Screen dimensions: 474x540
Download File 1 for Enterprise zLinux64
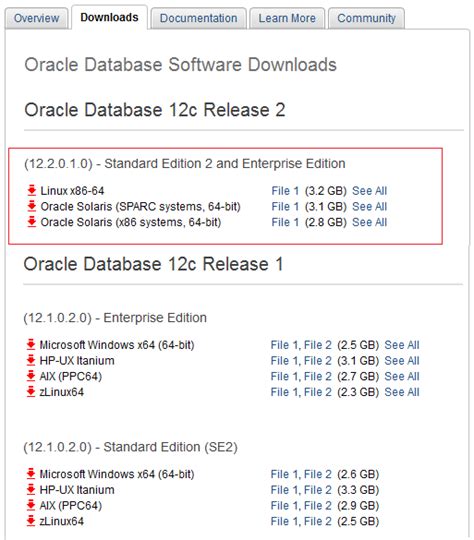(284, 392)
